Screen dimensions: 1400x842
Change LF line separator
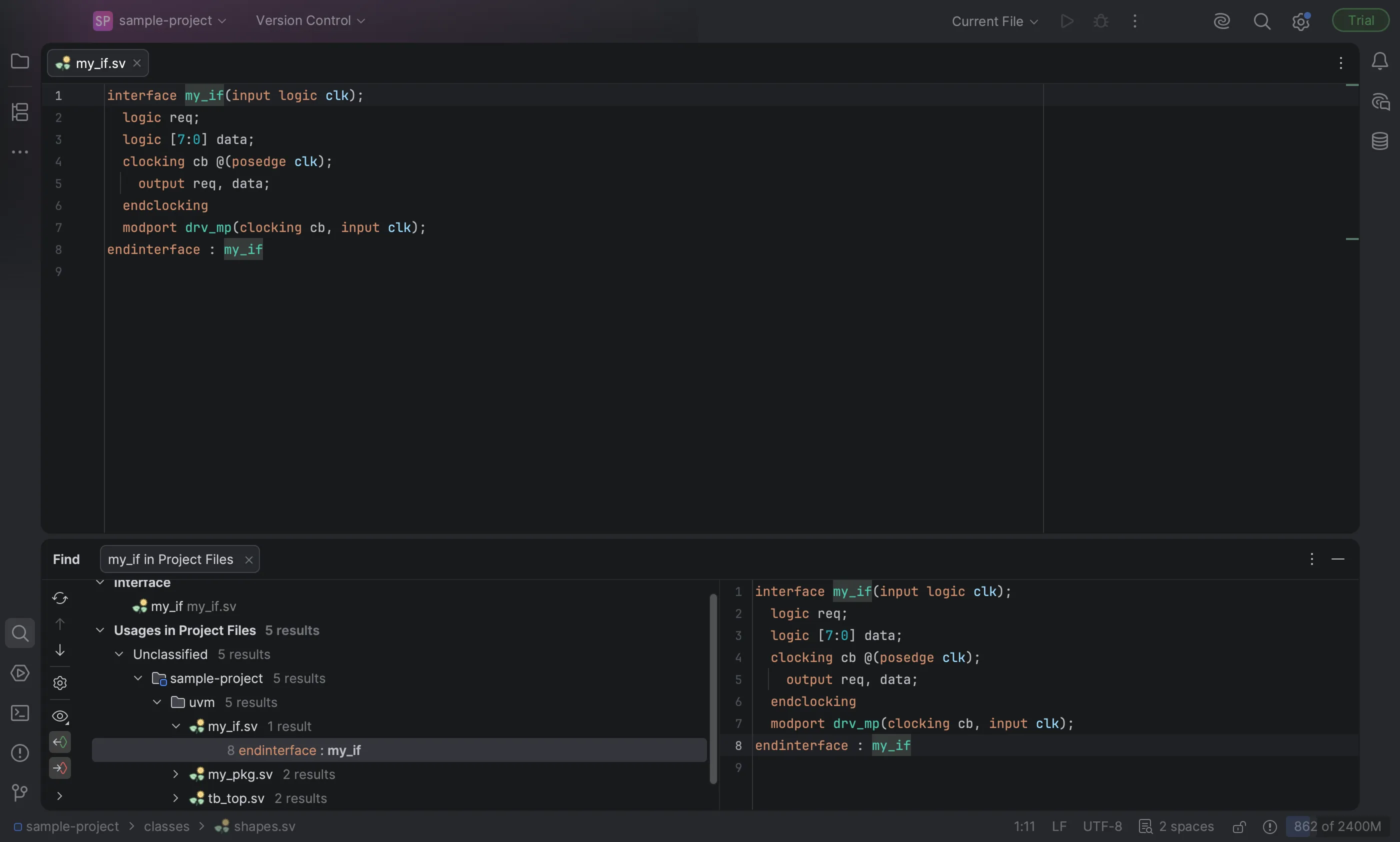click(x=1058, y=826)
